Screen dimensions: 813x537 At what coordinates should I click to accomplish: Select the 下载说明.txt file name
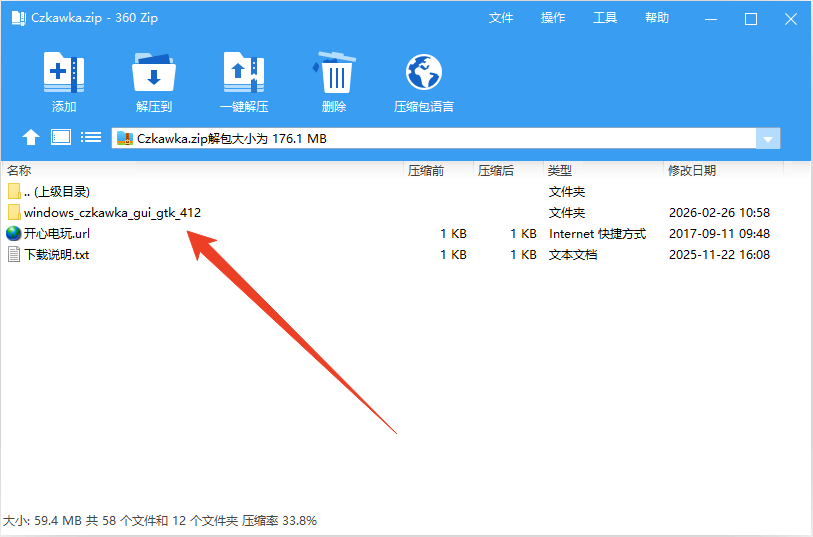pos(57,255)
